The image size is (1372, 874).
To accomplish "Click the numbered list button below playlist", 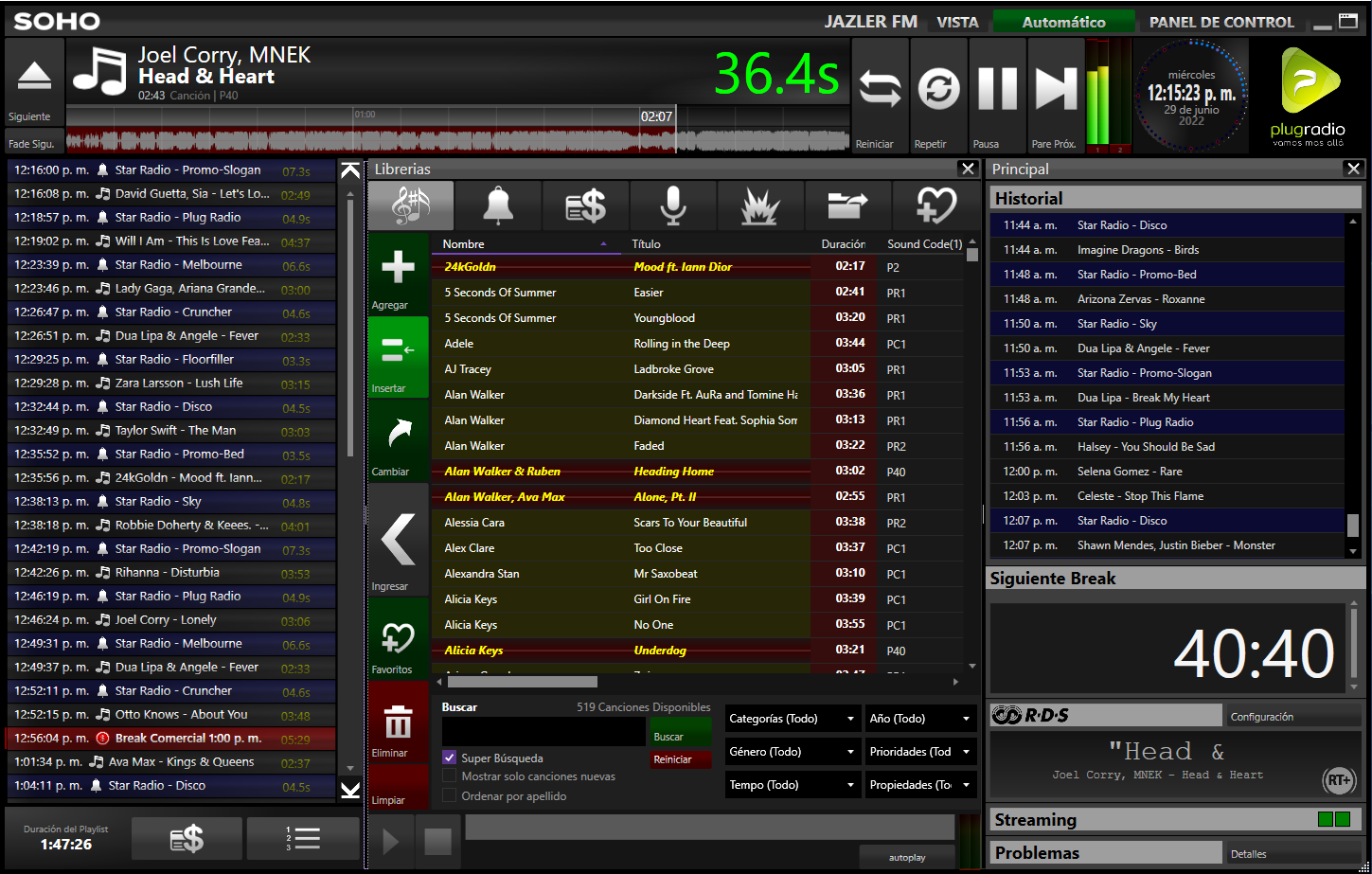I will (302, 838).
